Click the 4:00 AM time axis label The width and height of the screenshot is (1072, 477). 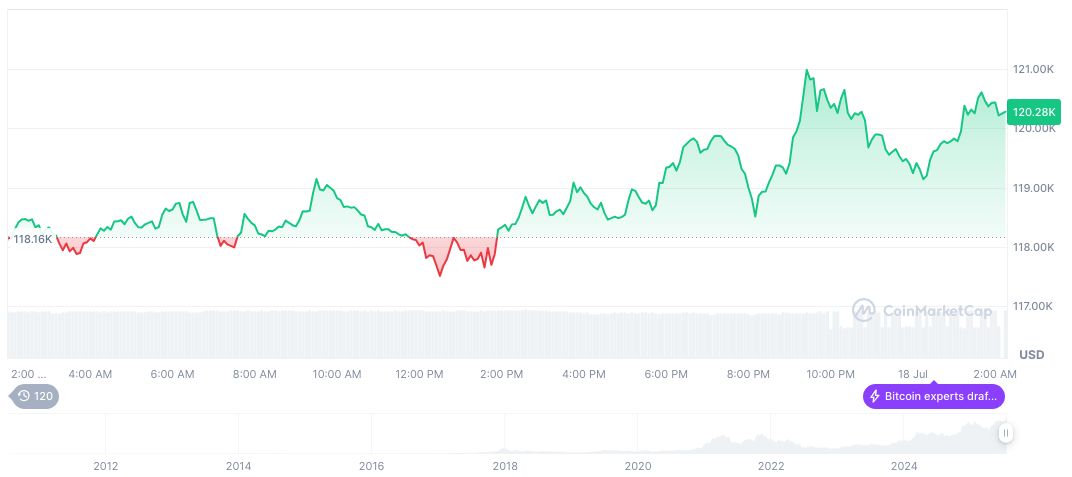pos(90,374)
